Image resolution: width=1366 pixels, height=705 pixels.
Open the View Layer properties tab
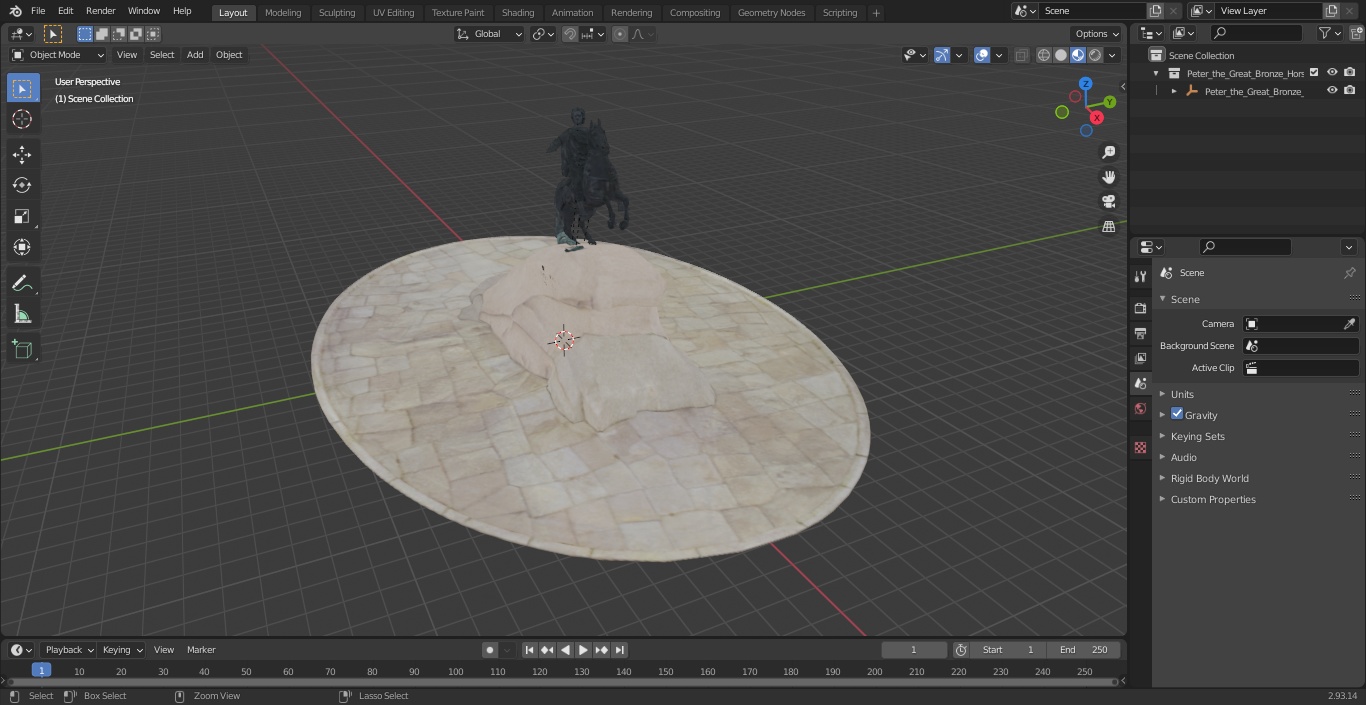coord(1140,358)
